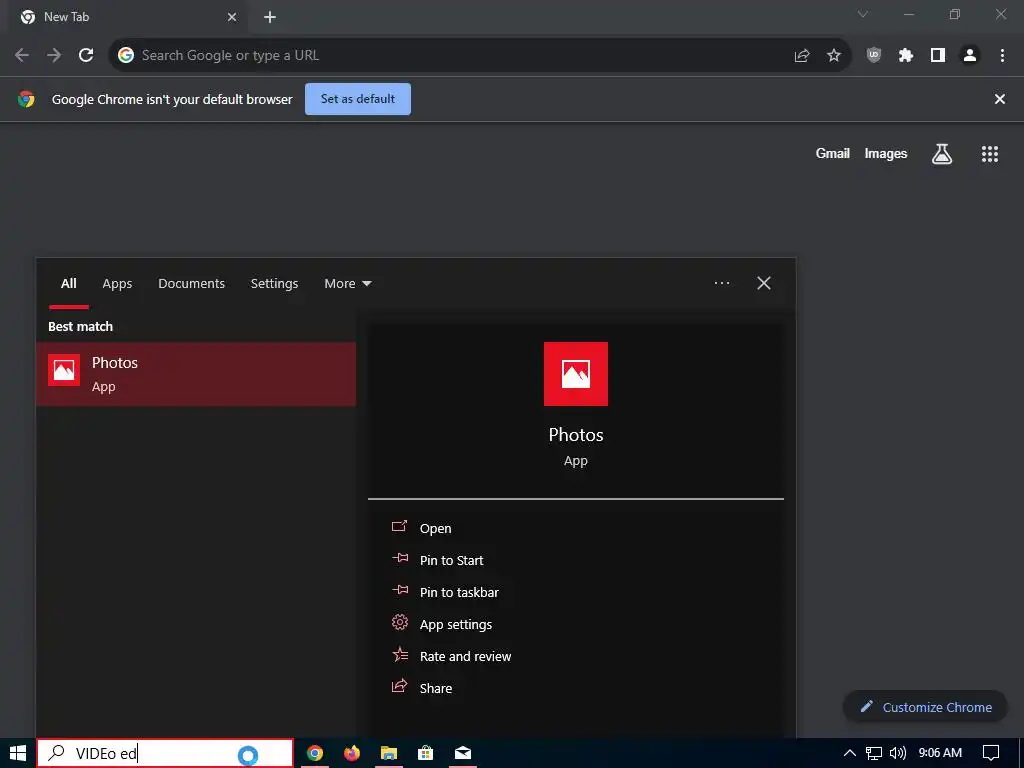
Task: Open search options ellipsis menu
Action: click(722, 283)
